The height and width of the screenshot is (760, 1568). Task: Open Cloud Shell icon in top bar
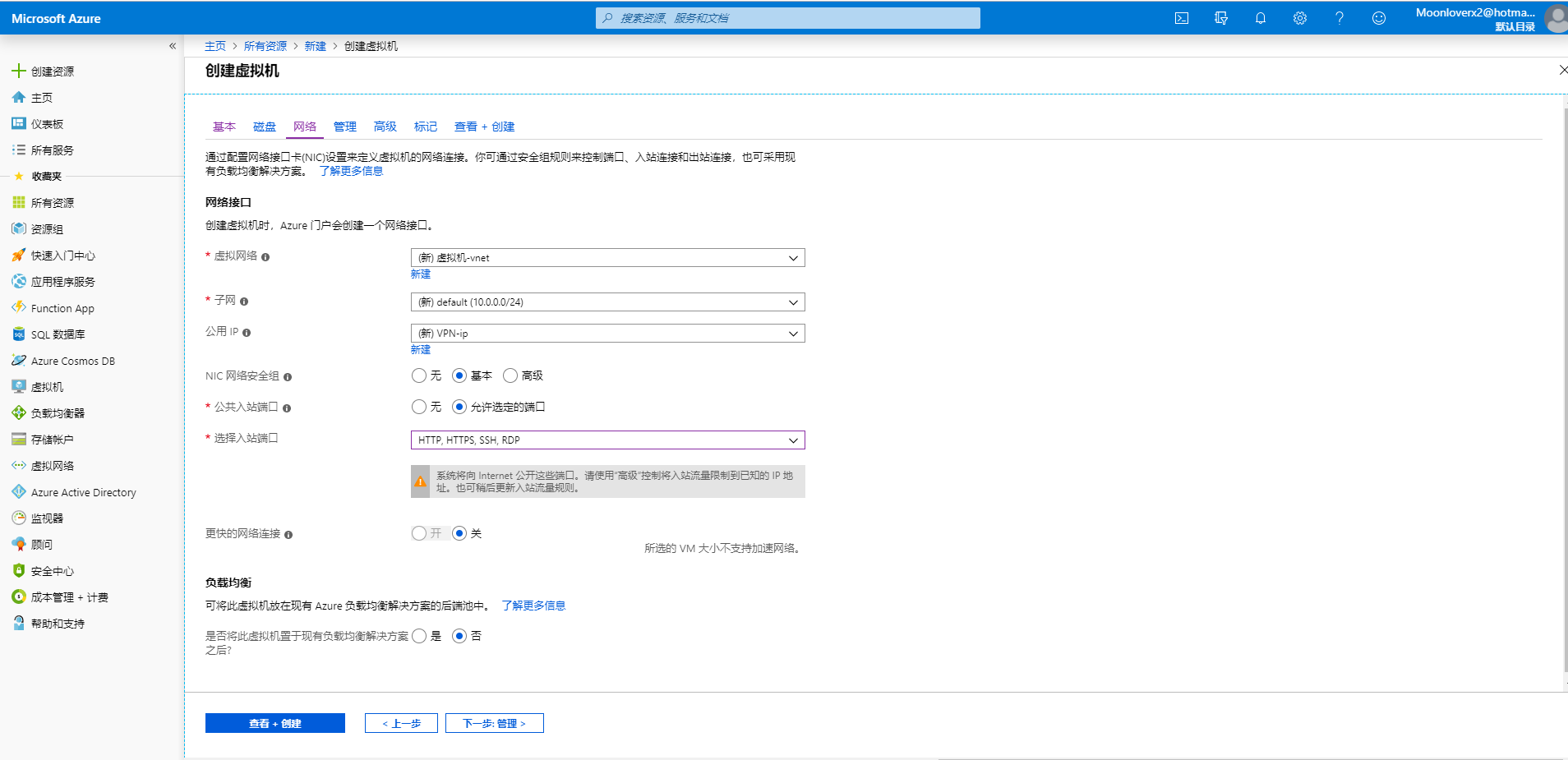point(1182,18)
